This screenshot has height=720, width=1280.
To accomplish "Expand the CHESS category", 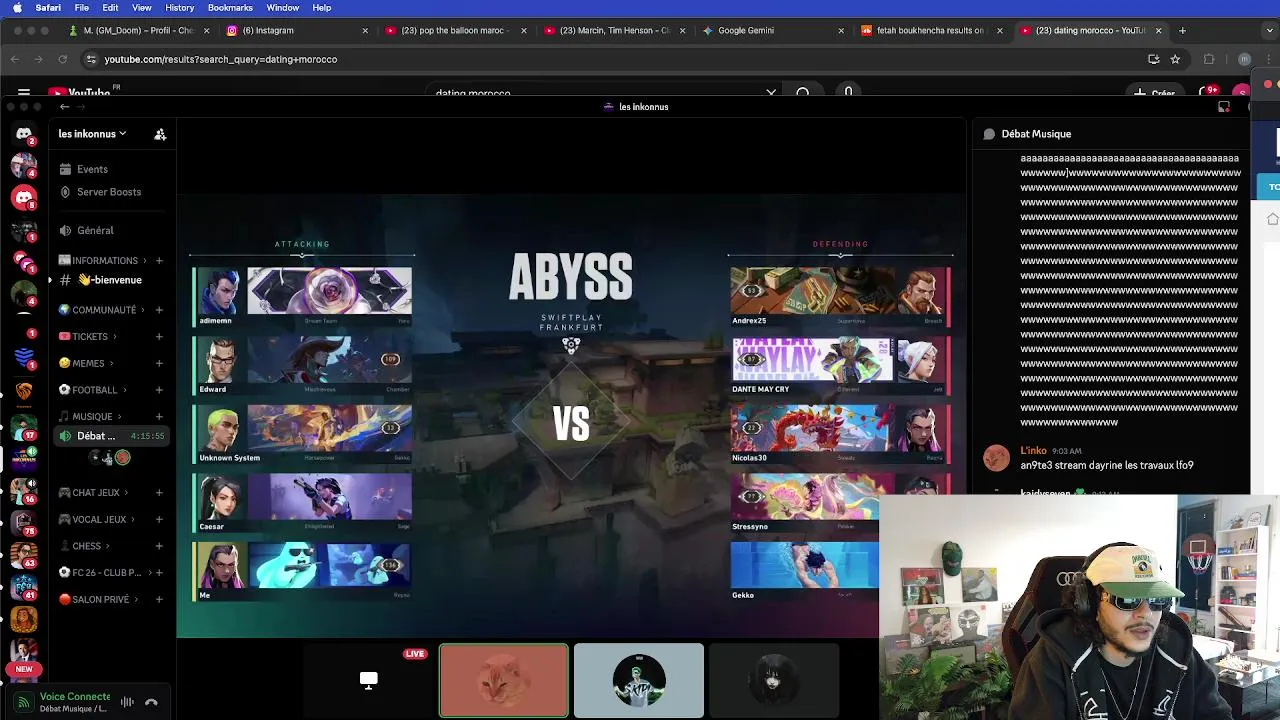I will pos(86,547).
